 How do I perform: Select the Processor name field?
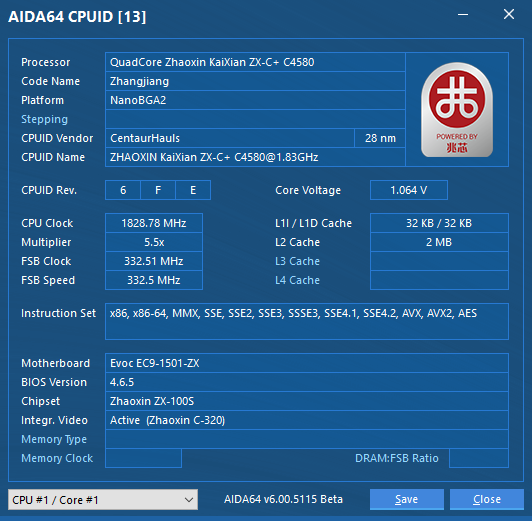coord(255,62)
